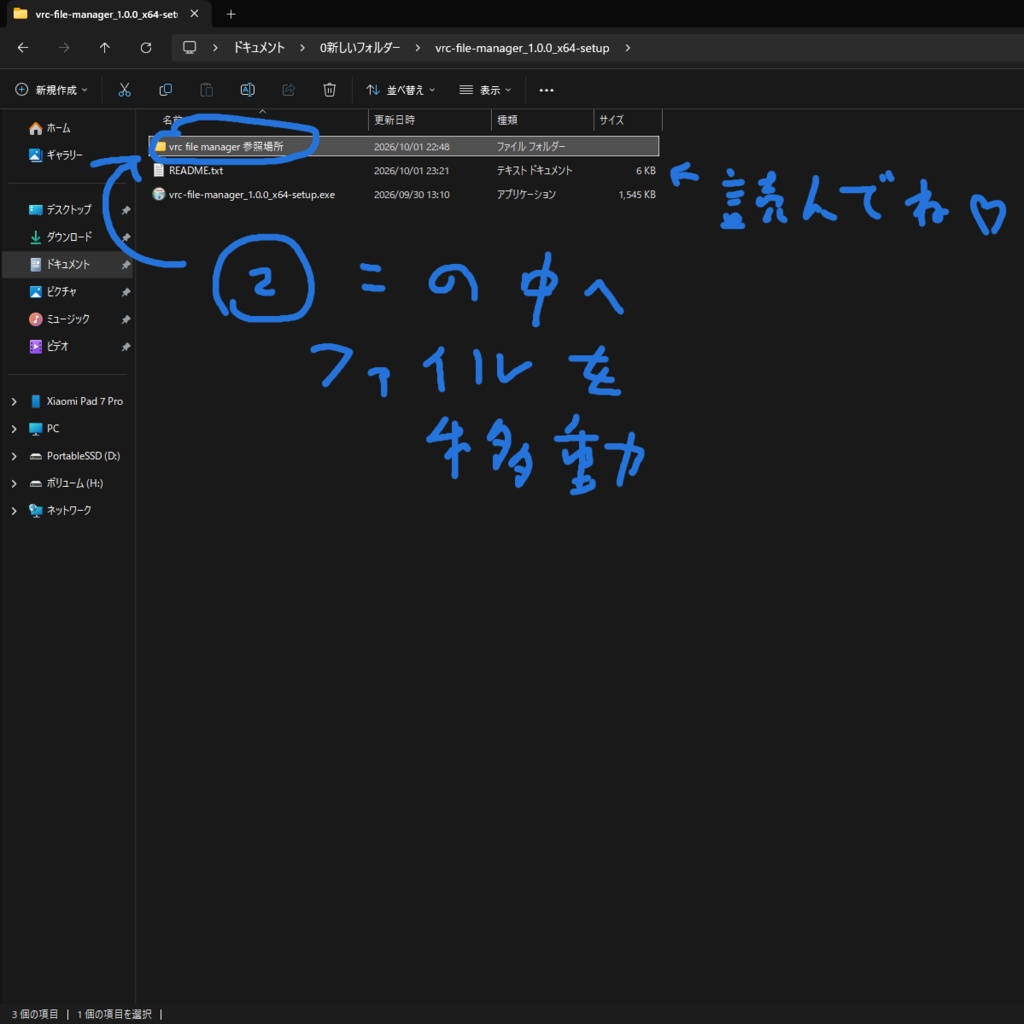Close the vrc-file-manager tab
This screenshot has width=1024, height=1024.
(x=194, y=14)
